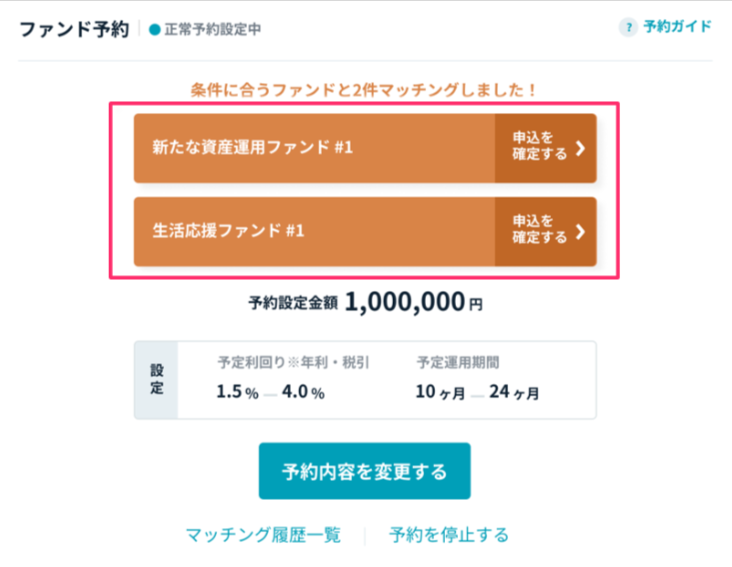The height and width of the screenshot is (567, 732).
Task: Confirm application for 新たな資産運用ファンド #1
Action: pos(540,148)
